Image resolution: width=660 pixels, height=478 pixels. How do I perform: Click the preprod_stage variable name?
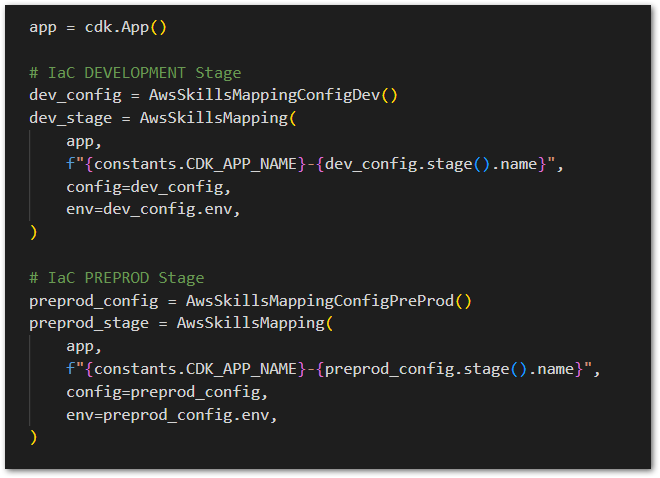(89, 324)
